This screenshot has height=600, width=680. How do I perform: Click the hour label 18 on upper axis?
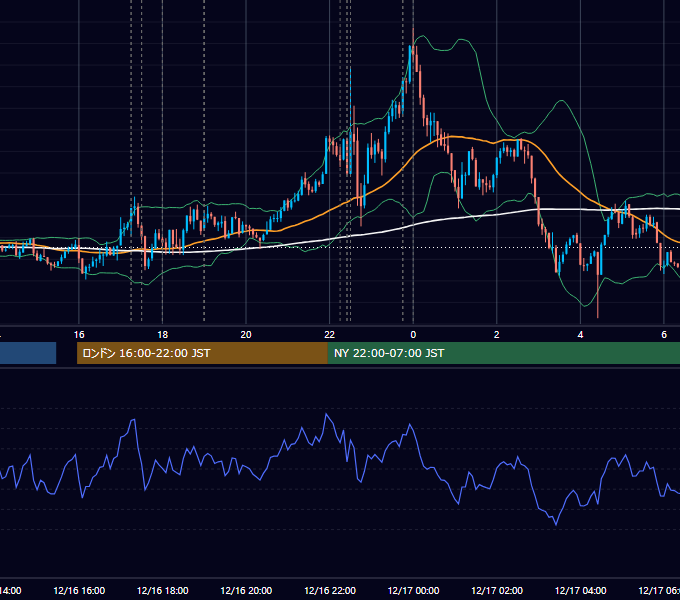[x=163, y=335]
